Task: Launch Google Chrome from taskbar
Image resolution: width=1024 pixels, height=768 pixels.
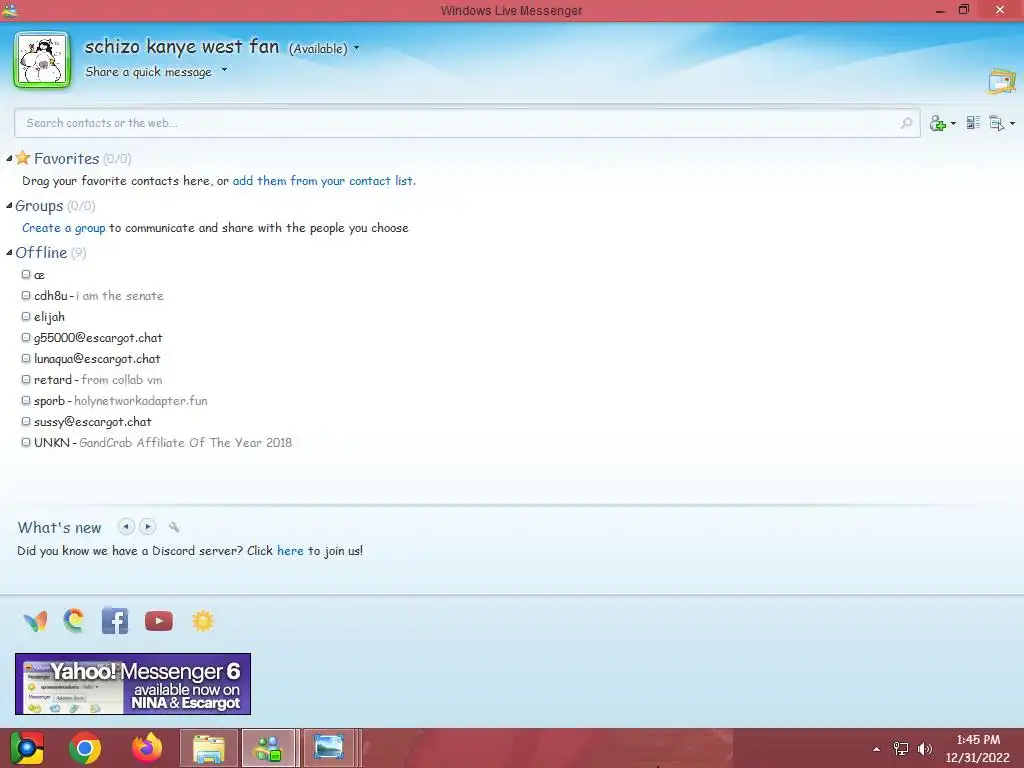Action: click(x=85, y=748)
